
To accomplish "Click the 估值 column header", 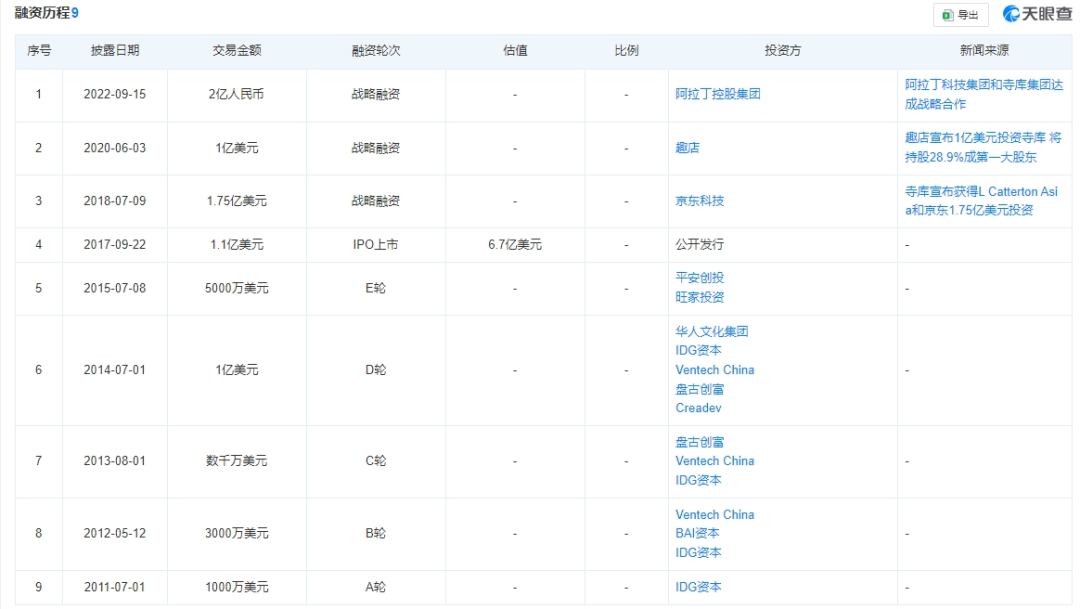I will coord(515,50).
